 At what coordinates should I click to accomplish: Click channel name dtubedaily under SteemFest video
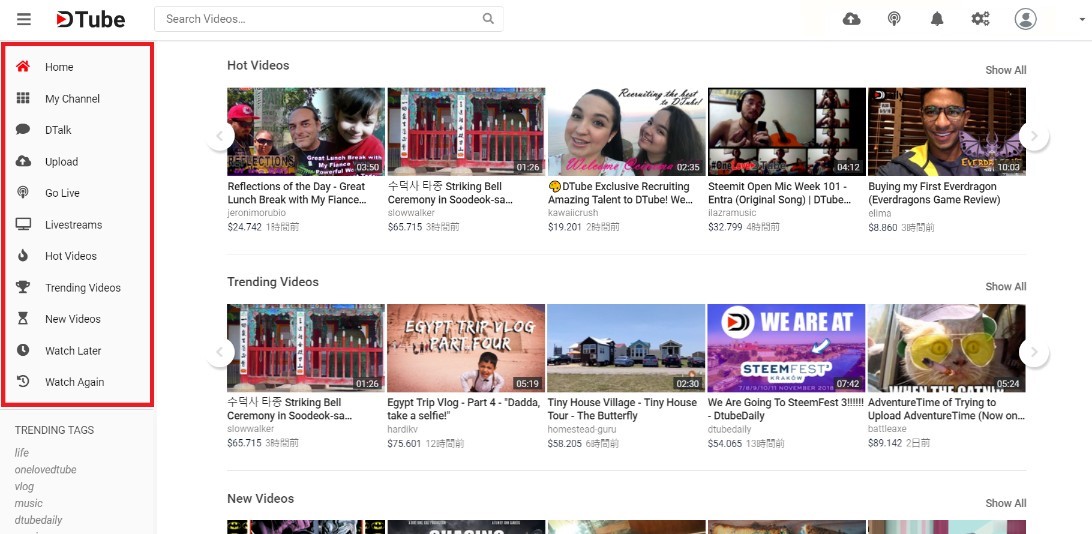click(x=730, y=429)
